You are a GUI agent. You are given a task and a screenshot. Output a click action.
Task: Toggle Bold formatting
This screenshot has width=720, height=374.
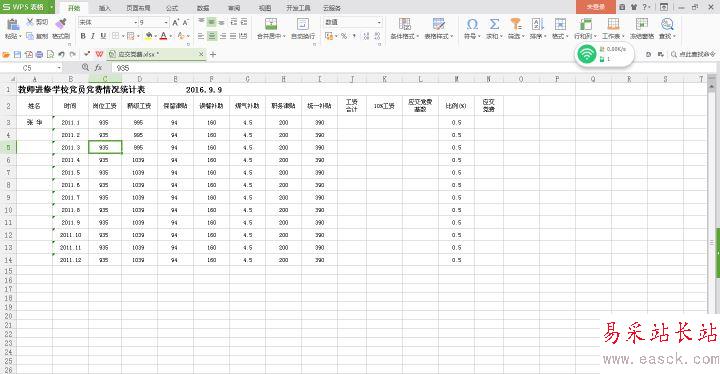(x=83, y=36)
